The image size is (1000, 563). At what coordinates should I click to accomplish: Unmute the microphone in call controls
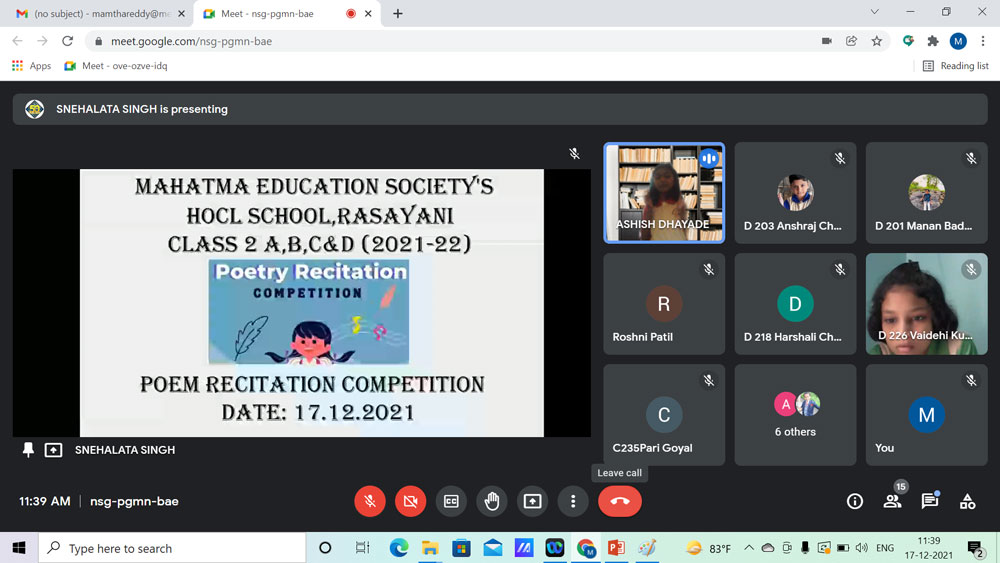point(370,501)
